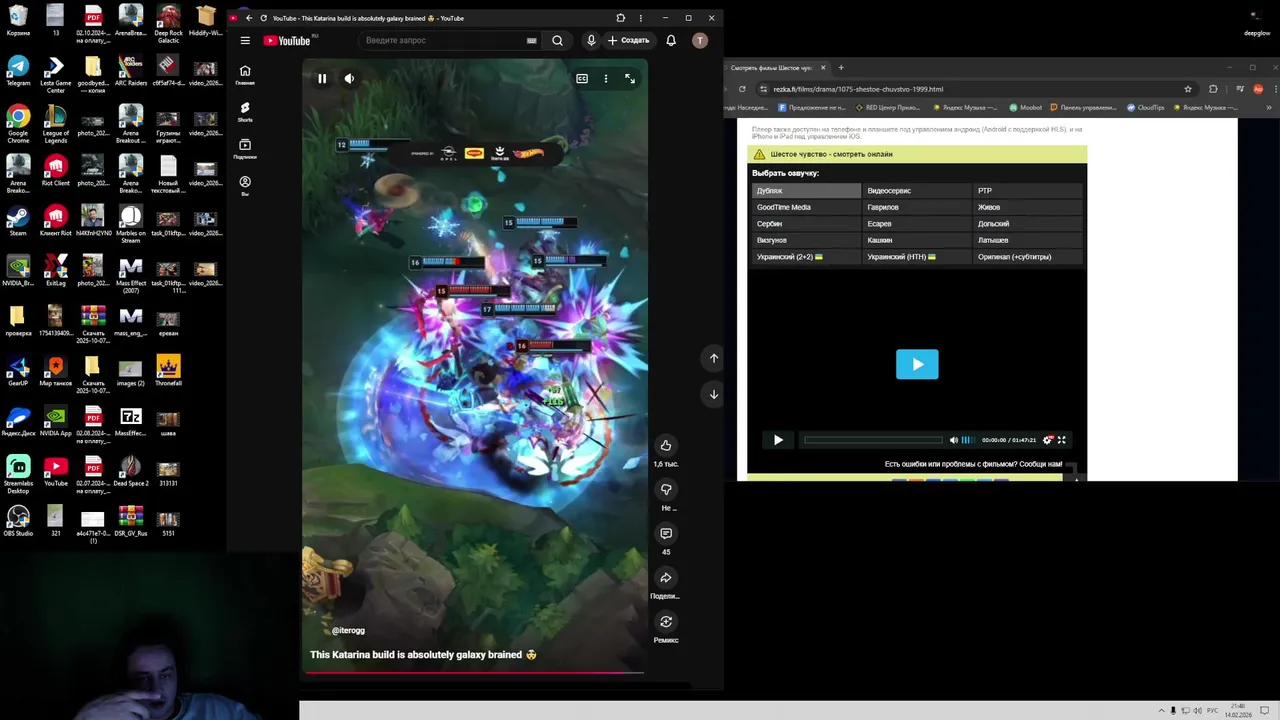The width and height of the screenshot is (1280, 720).
Task: Remix this Short
Action: (666, 621)
